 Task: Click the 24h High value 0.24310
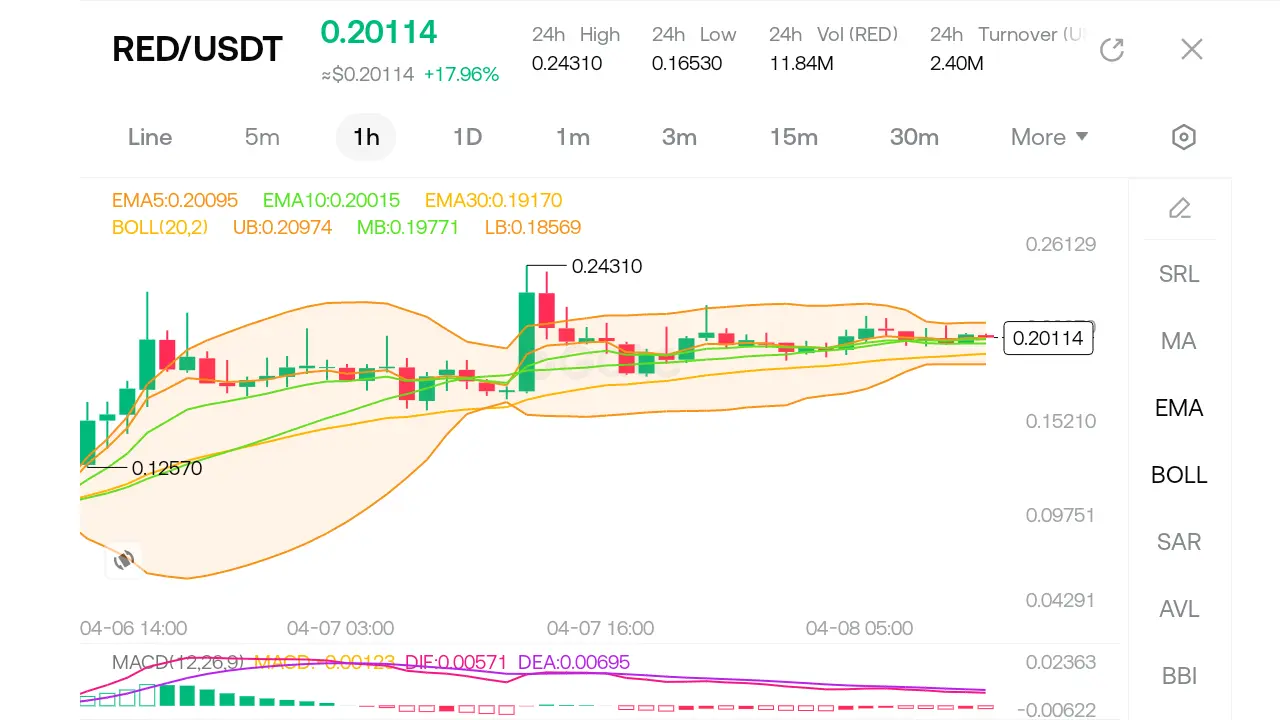click(x=566, y=63)
